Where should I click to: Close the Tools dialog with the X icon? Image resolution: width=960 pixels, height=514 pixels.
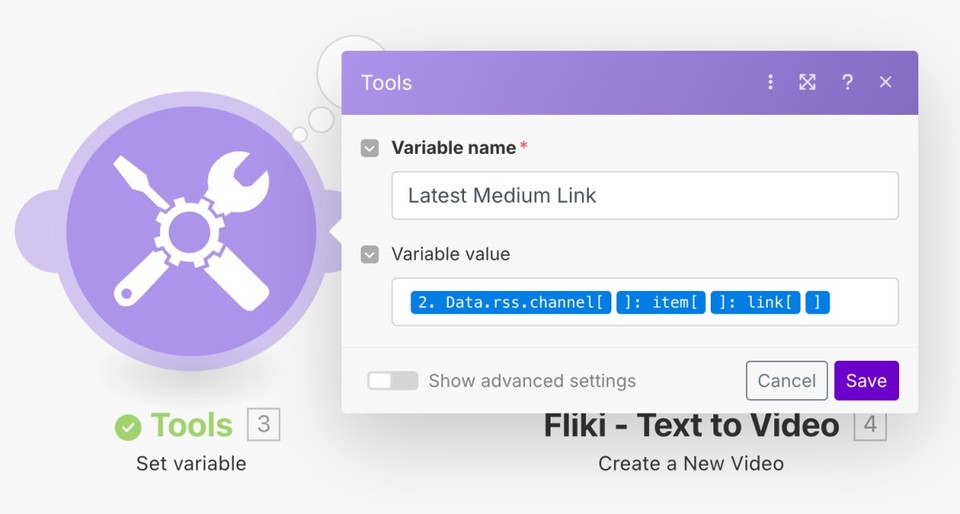(885, 82)
